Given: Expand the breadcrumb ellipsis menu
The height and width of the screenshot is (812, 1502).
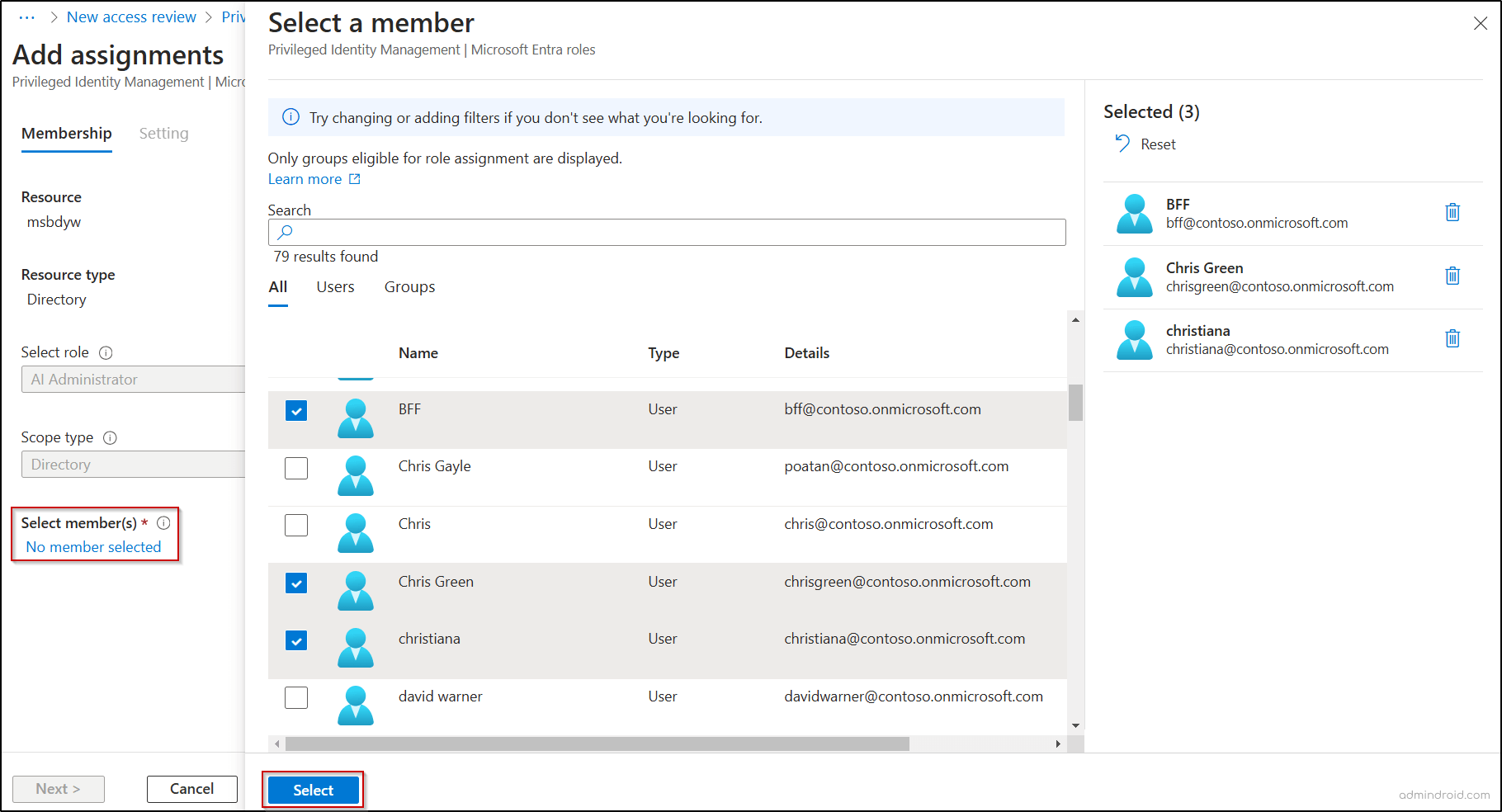Looking at the screenshot, I should (27, 17).
